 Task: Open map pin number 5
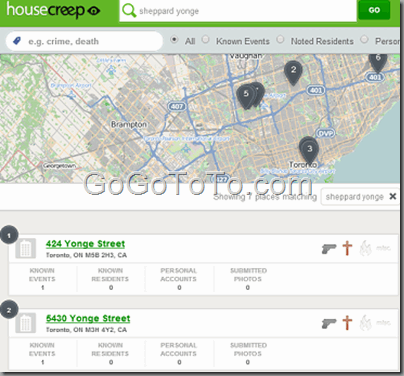[246, 97]
